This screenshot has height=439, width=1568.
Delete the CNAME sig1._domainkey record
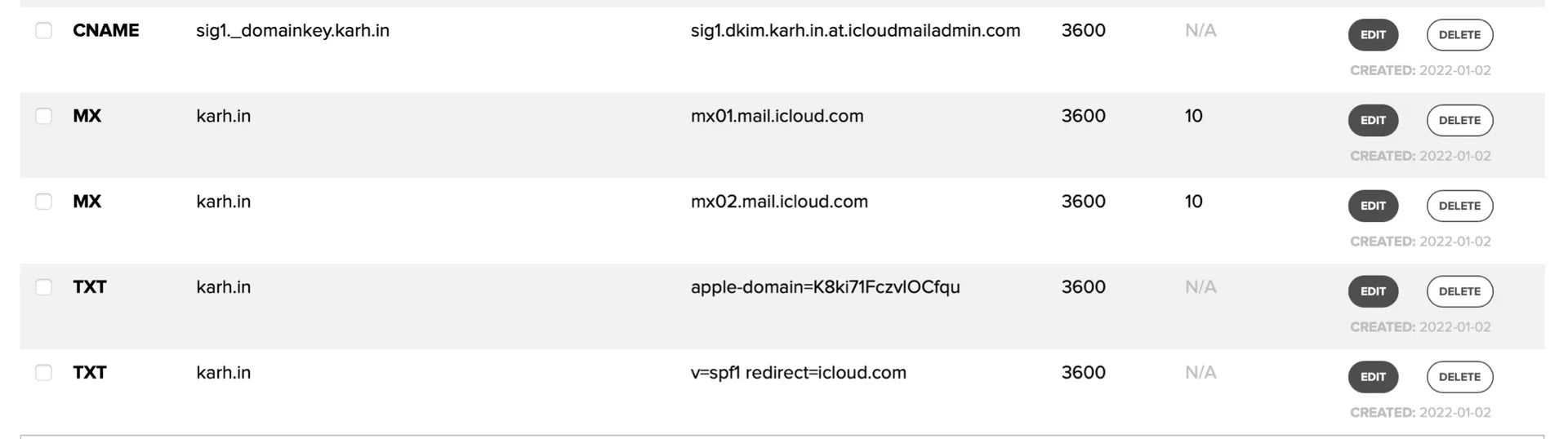point(1459,35)
